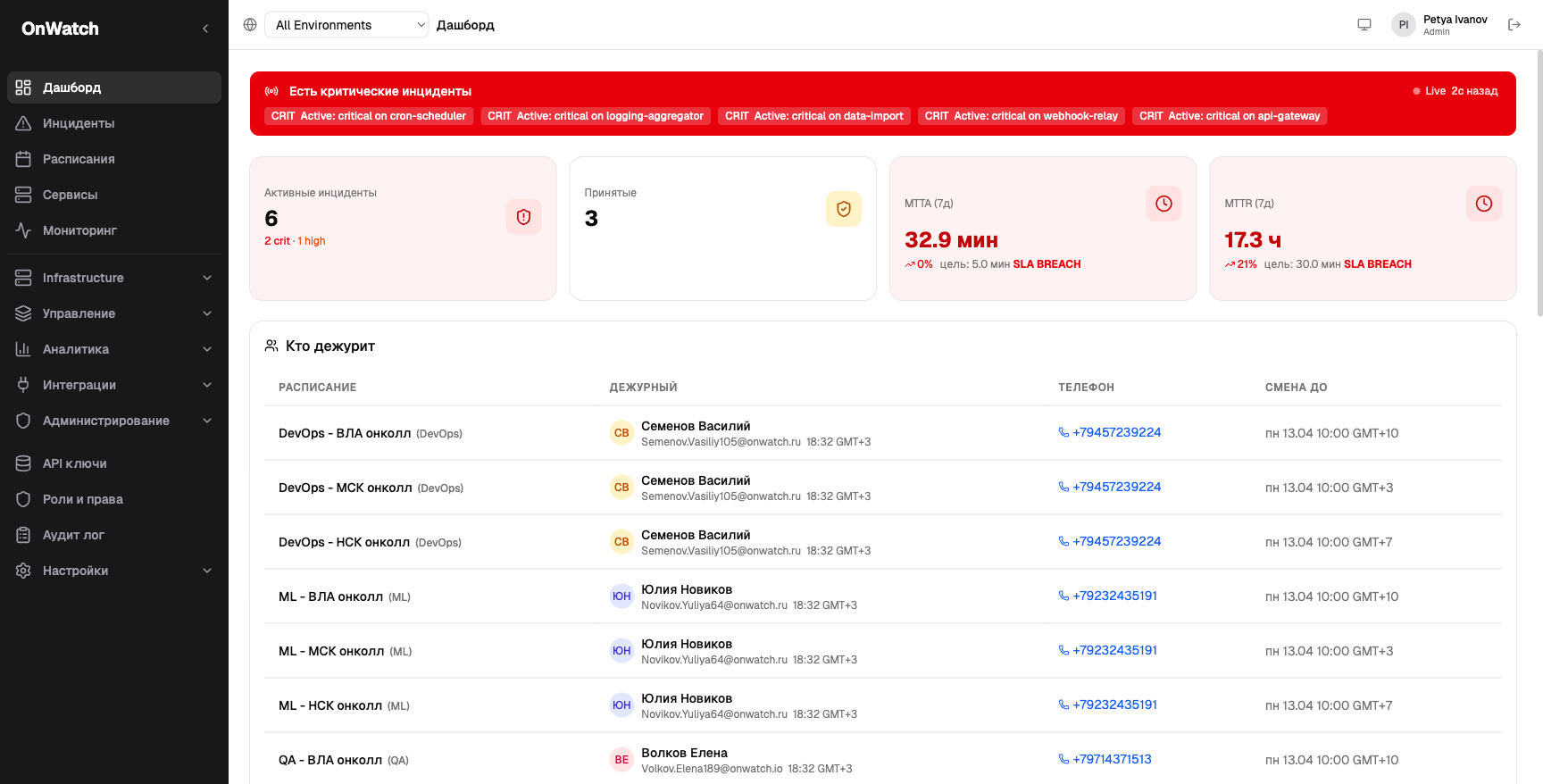The height and width of the screenshot is (784, 1543).
Task: Click the ДЕЖУРНЫЙ column header
Action: pyautogui.click(x=643, y=388)
